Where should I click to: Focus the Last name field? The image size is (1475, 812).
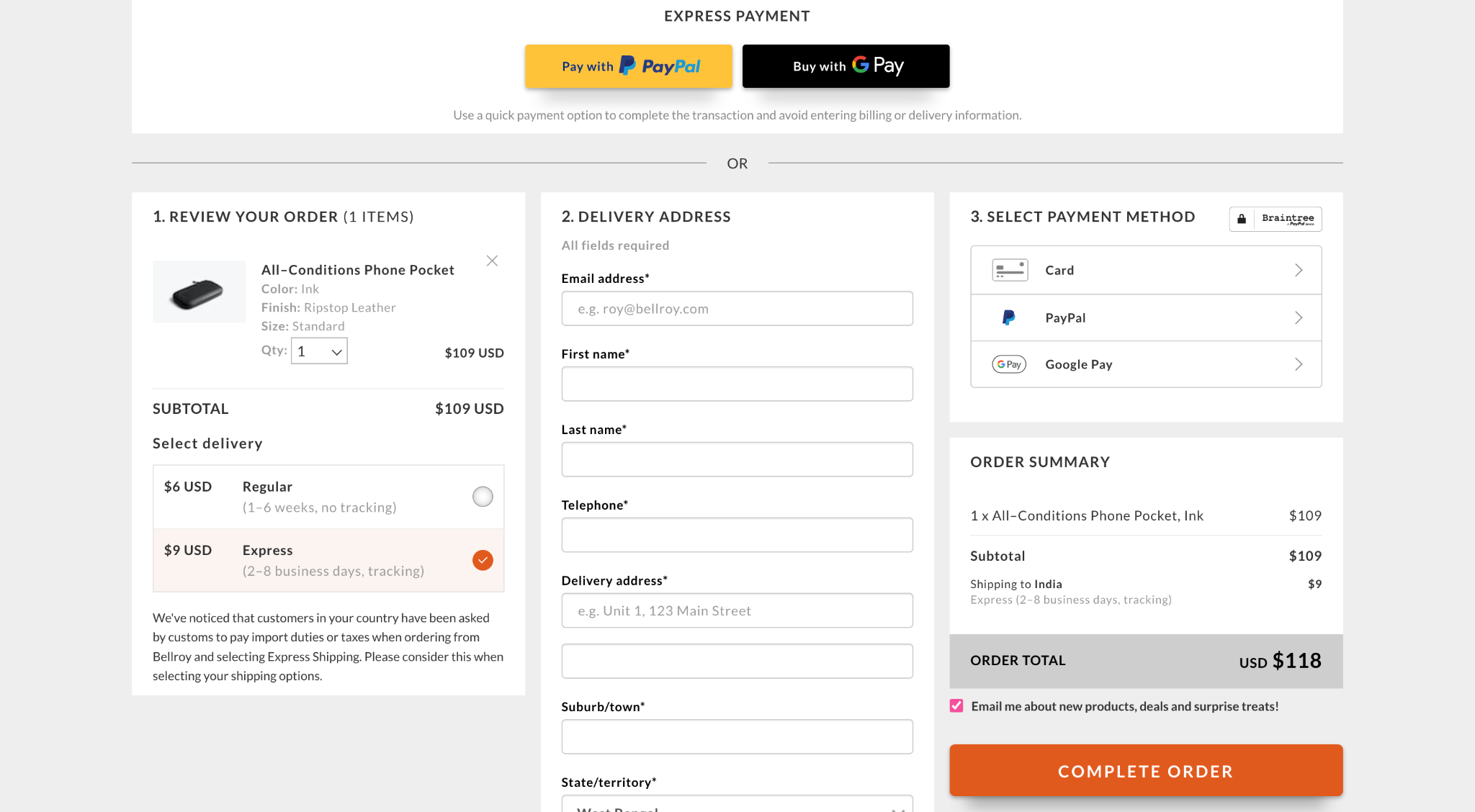point(737,460)
